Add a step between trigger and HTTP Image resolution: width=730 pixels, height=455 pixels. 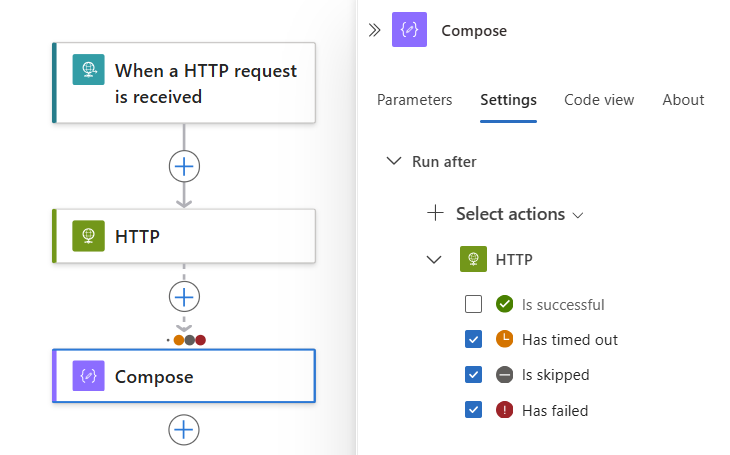point(184,166)
